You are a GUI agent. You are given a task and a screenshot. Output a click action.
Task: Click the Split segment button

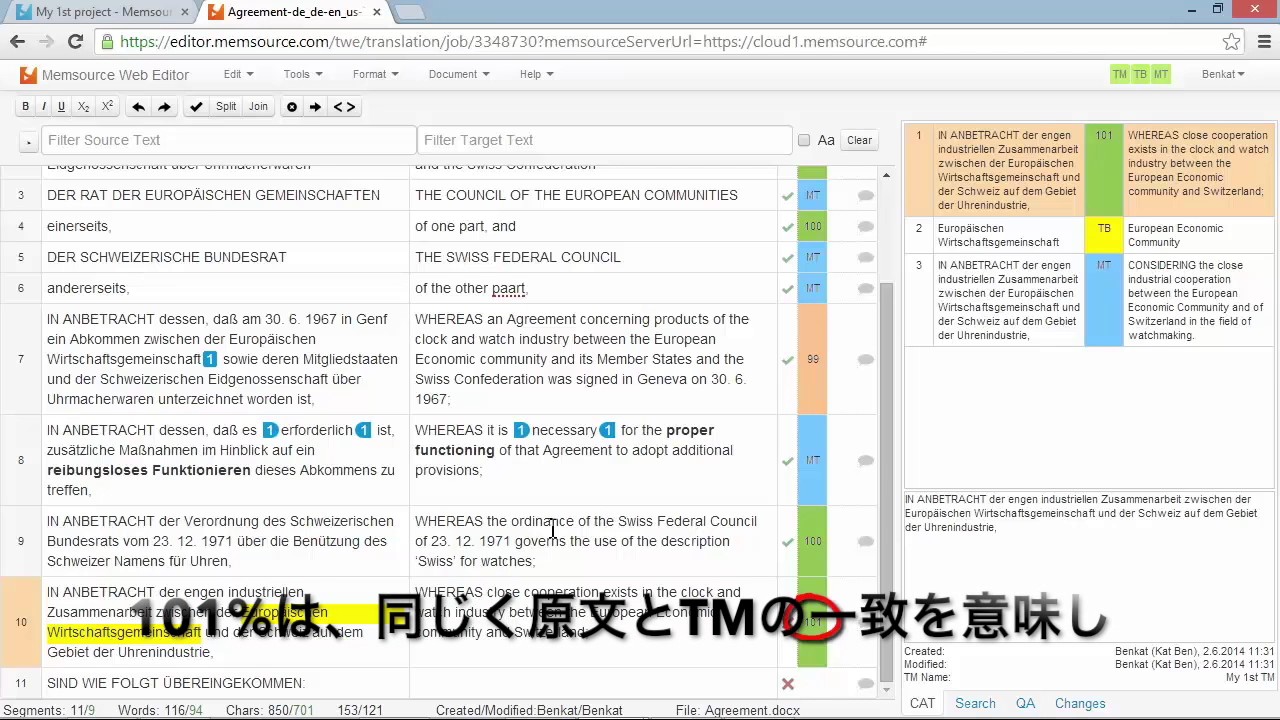[x=226, y=107]
